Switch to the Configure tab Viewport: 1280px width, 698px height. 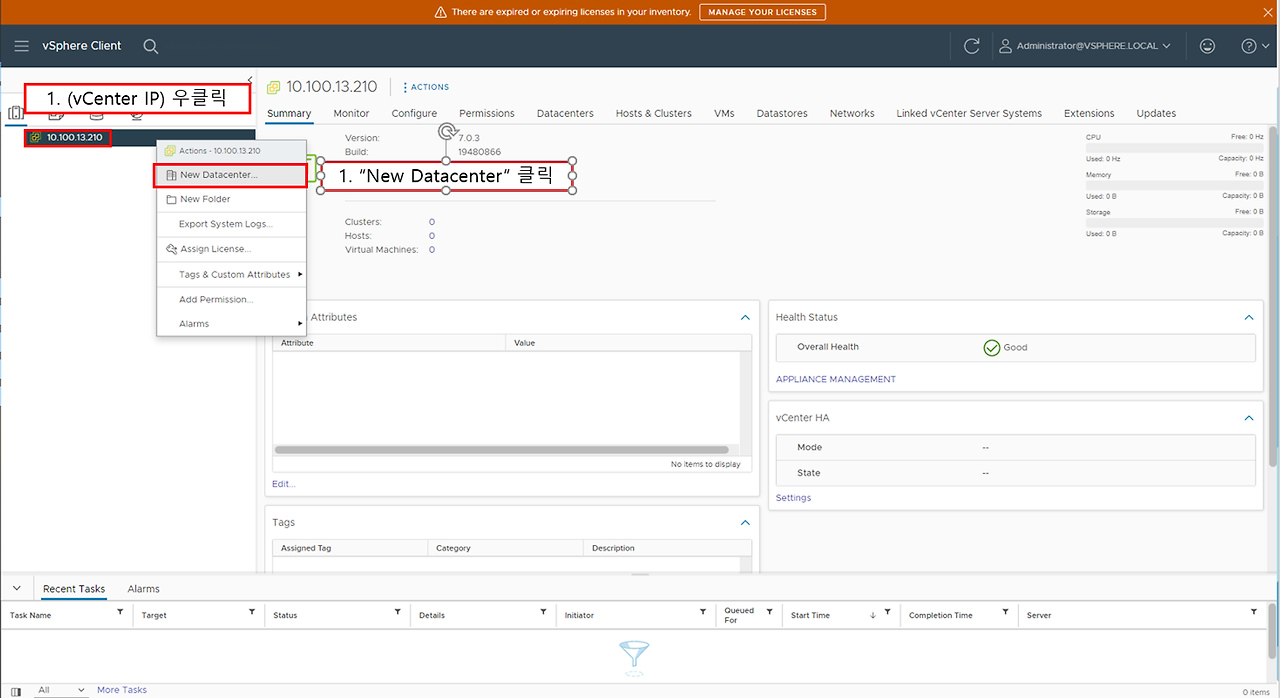(414, 113)
